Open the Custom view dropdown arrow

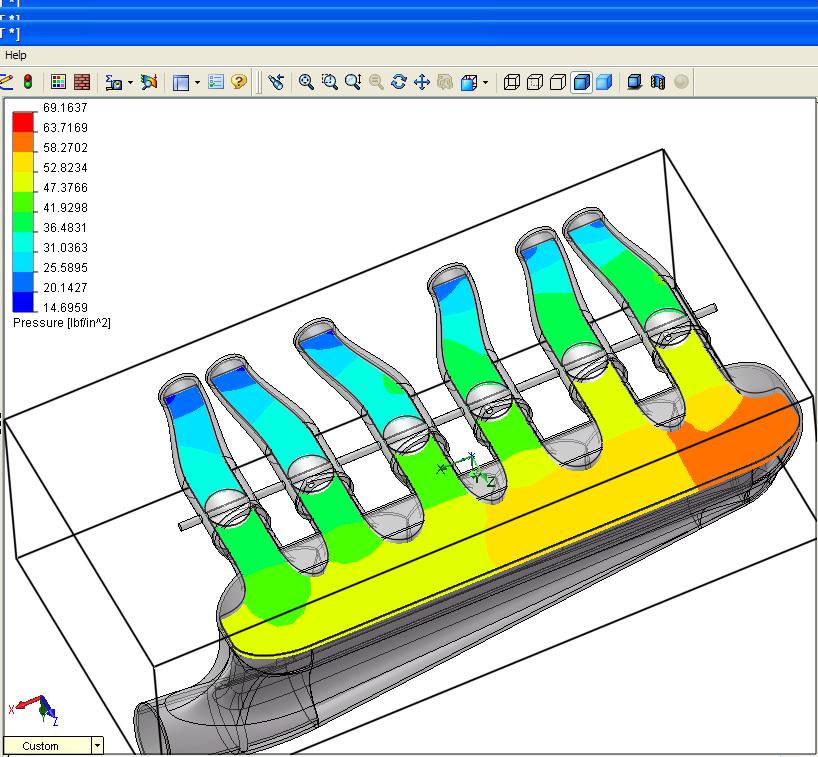(96, 745)
